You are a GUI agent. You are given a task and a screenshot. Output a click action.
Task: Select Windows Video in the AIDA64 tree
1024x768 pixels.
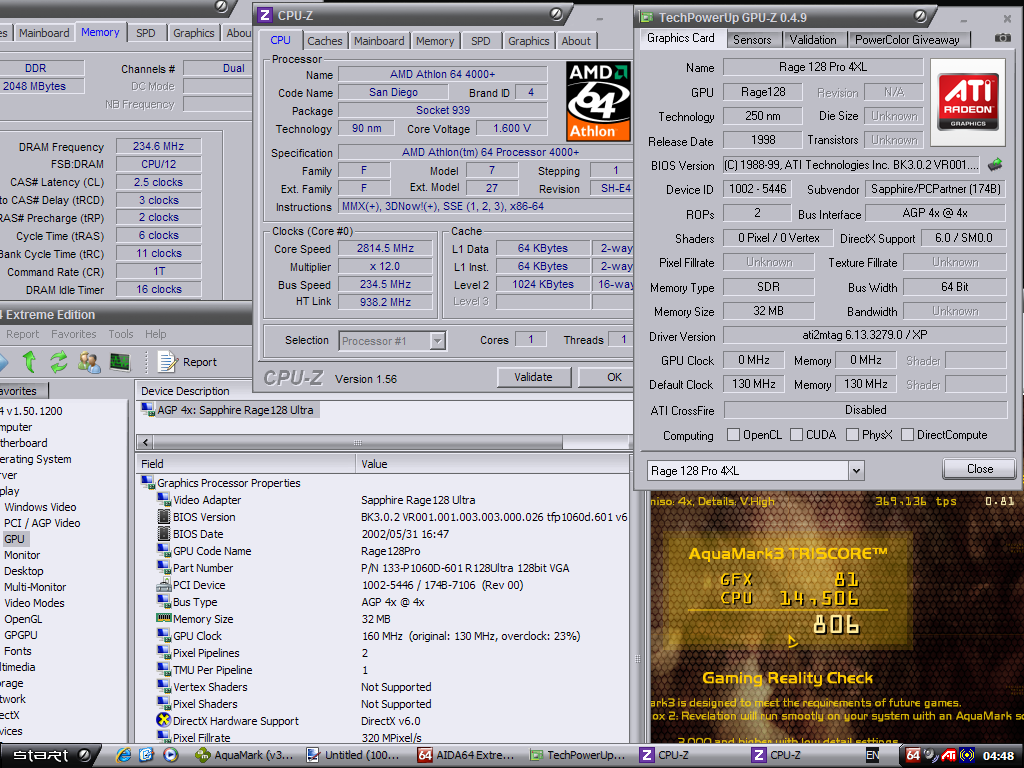pos(40,507)
